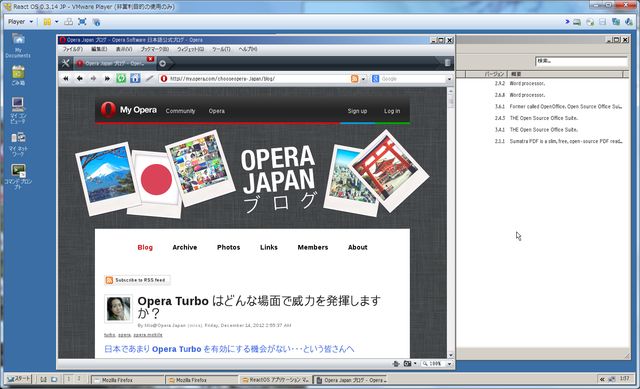Focus the Google search field in Opera
This screenshot has width=640, height=389.
coord(412,78)
